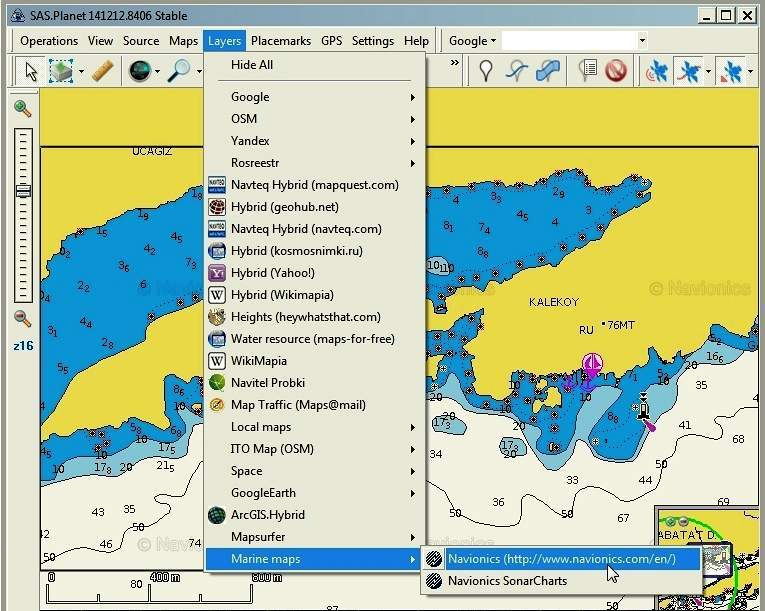Viewport: 765px width, 611px height.
Task: Enable the WikiMapia layer
Action: [x=315, y=361]
